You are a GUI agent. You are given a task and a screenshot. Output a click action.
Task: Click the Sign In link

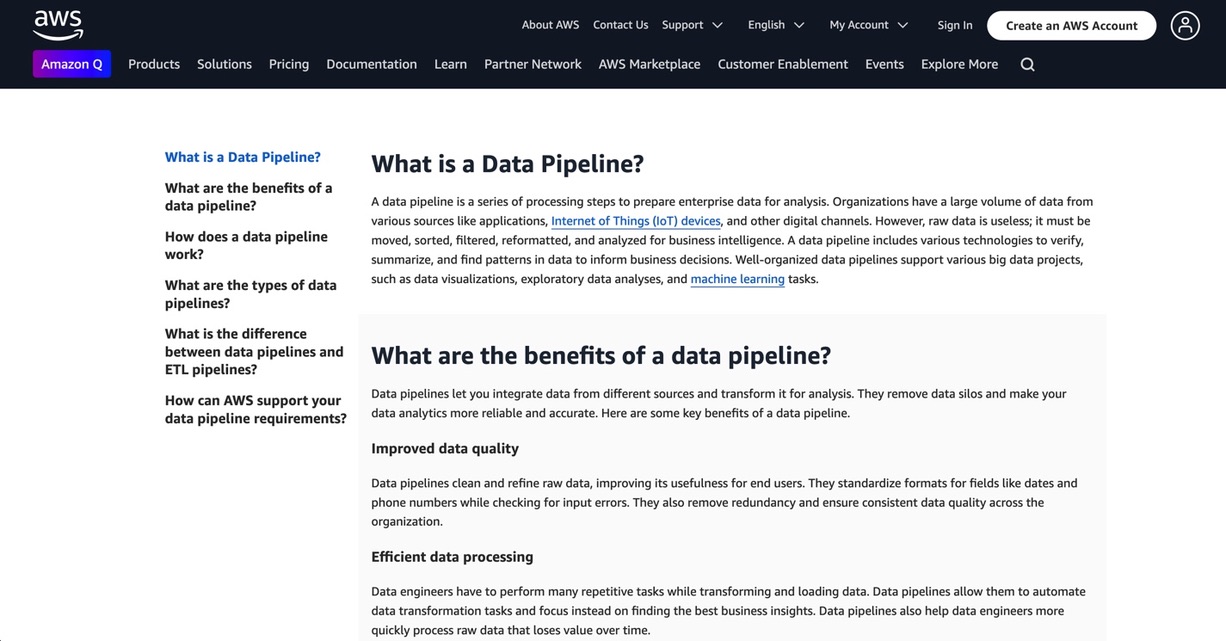955,25
